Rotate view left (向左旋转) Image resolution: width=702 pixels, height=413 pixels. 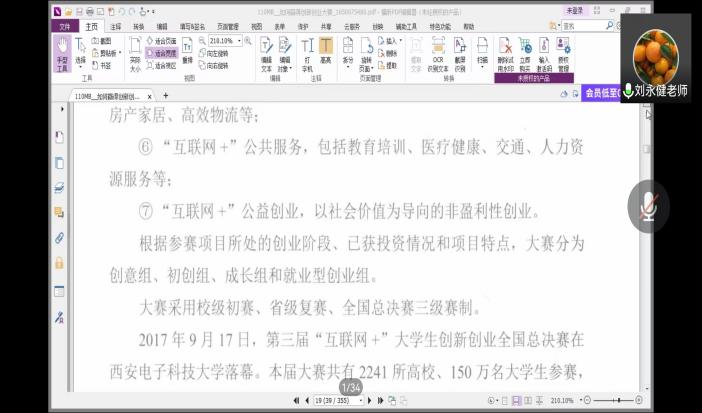click(x=214, y=53)
